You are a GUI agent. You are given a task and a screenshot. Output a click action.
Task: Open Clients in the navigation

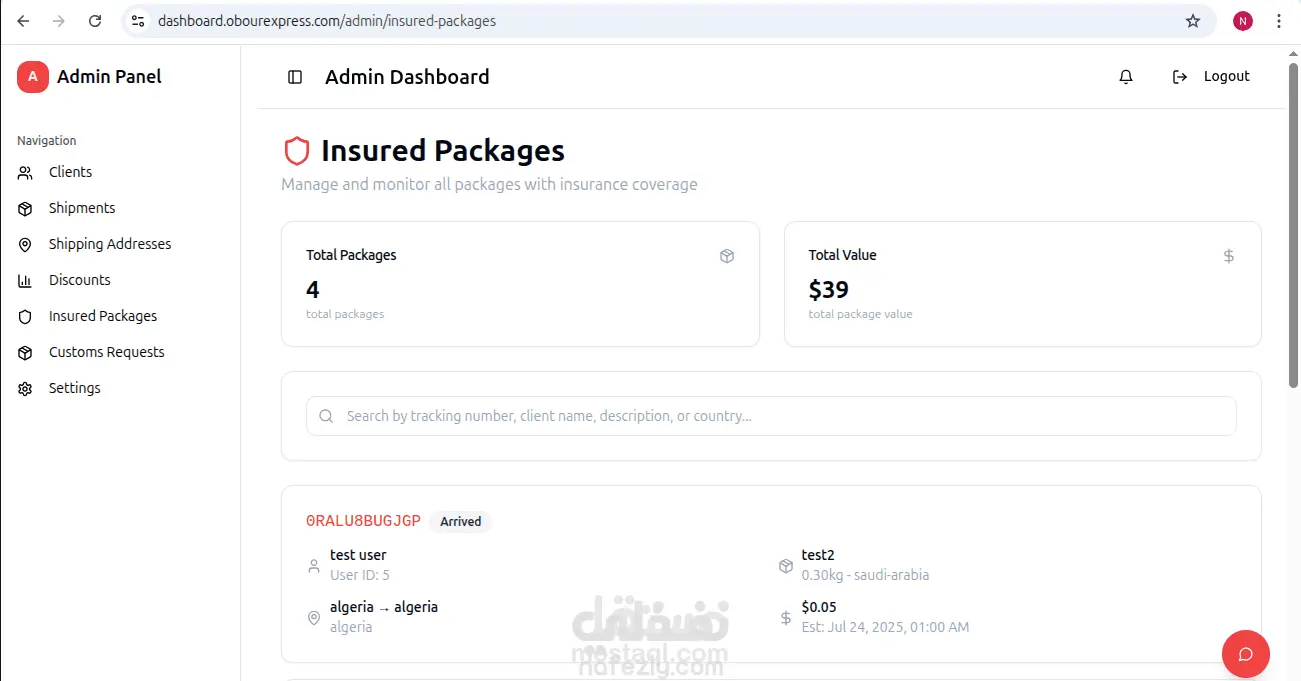tap(70, 172)
